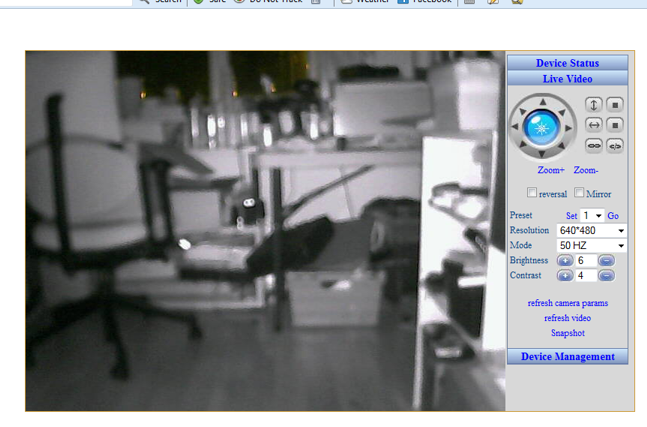The height and width of the screenshot is (427, 647).
Task: Click the Brightness value field showing 6
Action: pos(586,261)
